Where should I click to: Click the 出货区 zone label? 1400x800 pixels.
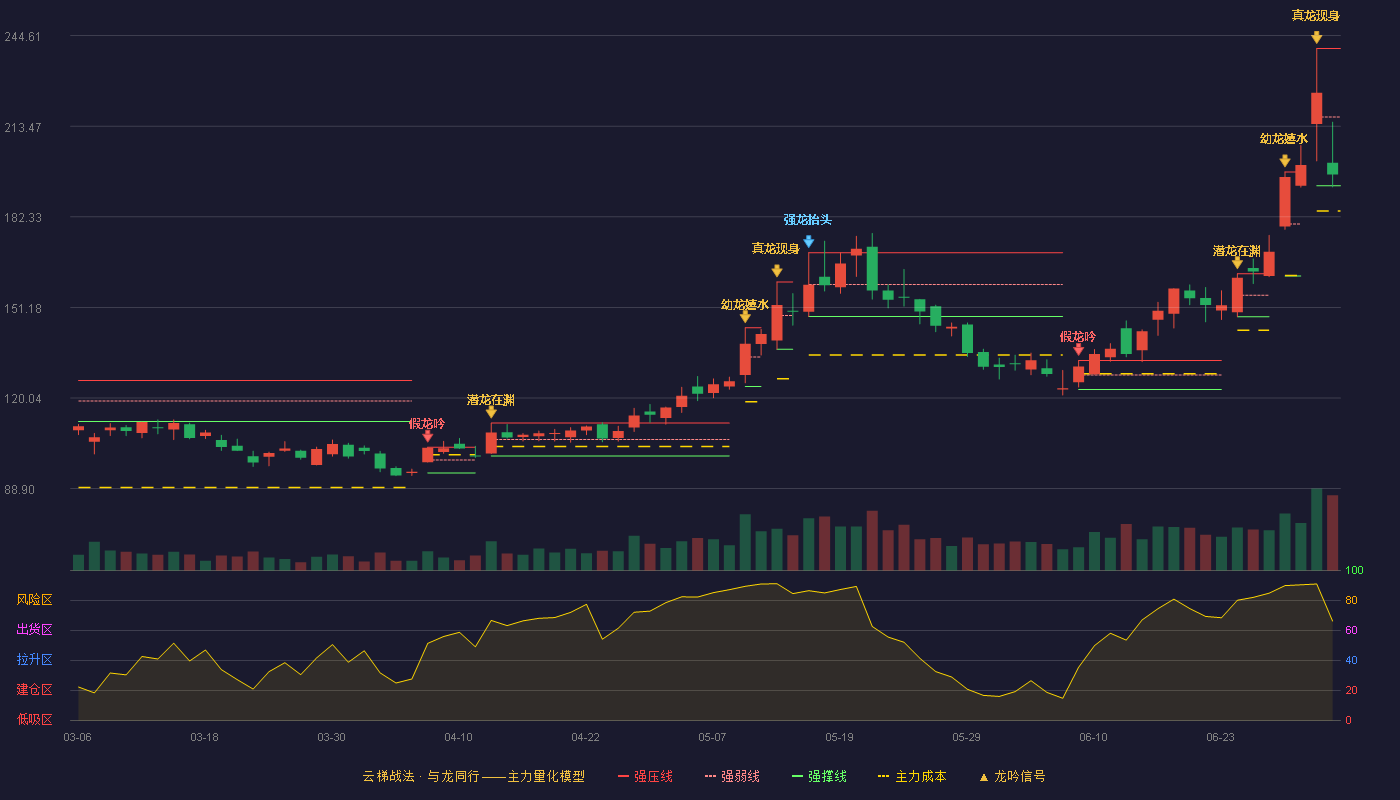(35, 630)
